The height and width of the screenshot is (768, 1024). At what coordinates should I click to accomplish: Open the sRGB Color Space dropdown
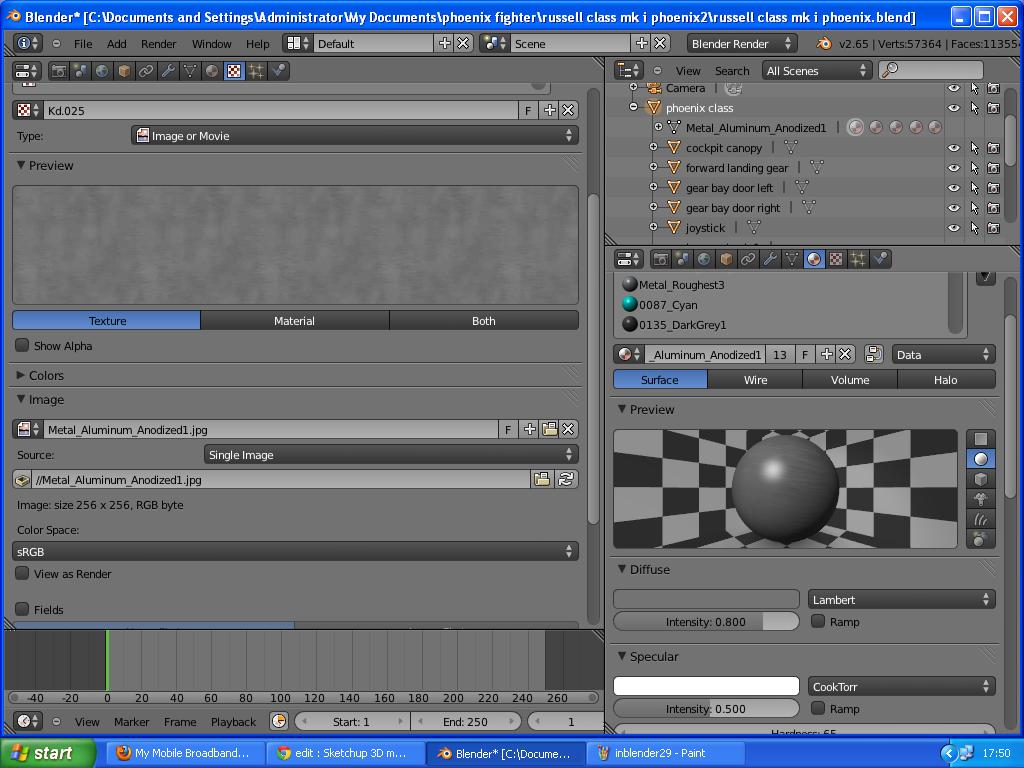tap(295, 549)
